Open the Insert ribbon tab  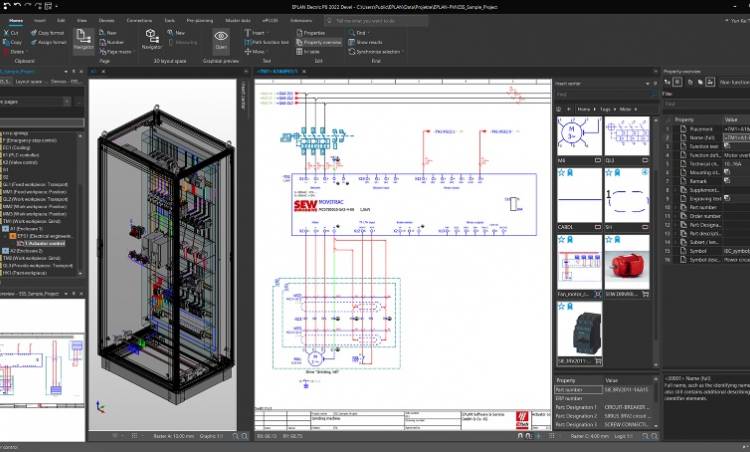[40, 19]
